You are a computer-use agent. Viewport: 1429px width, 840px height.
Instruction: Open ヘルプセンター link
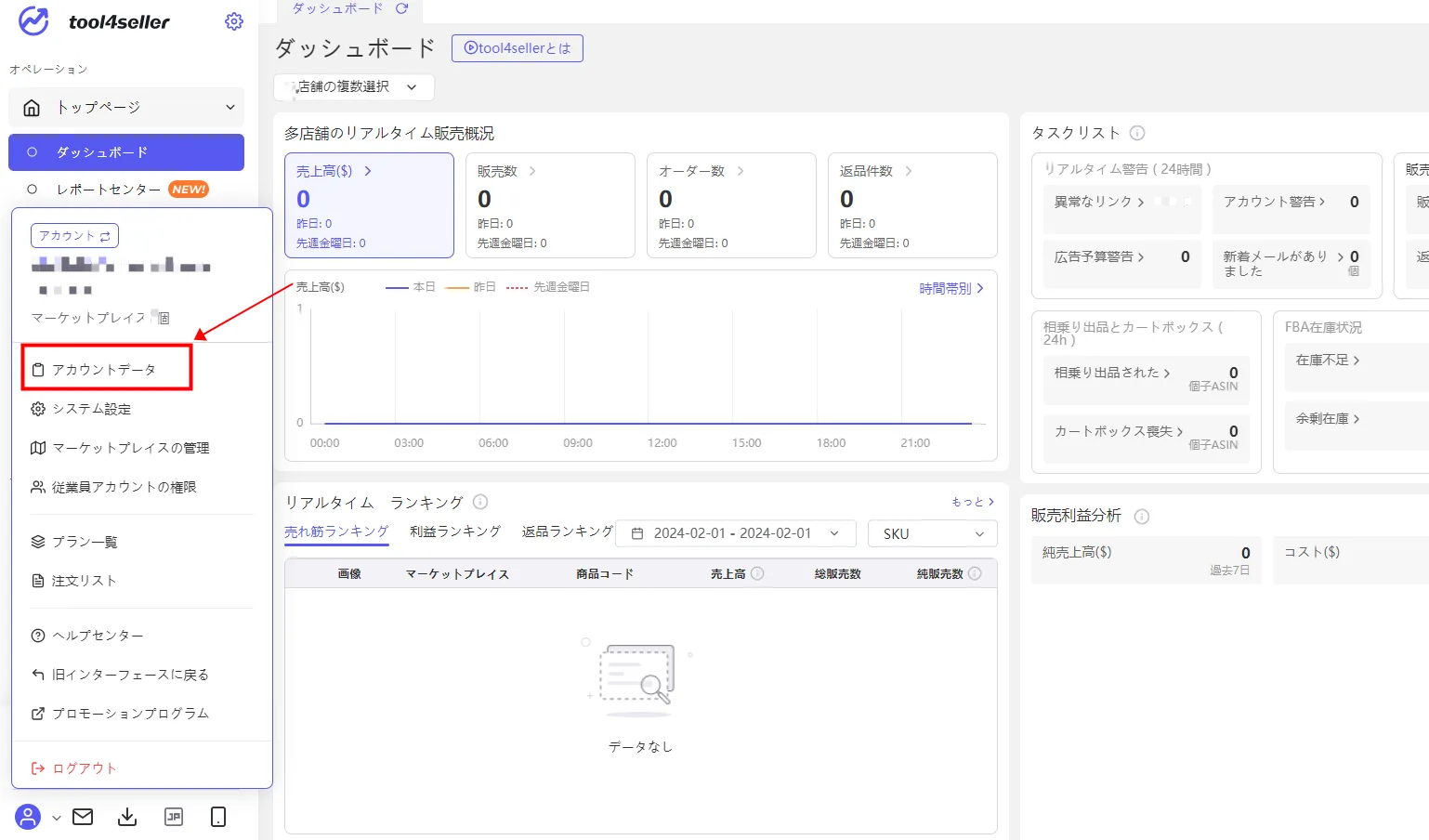click(x=98, y=636)
